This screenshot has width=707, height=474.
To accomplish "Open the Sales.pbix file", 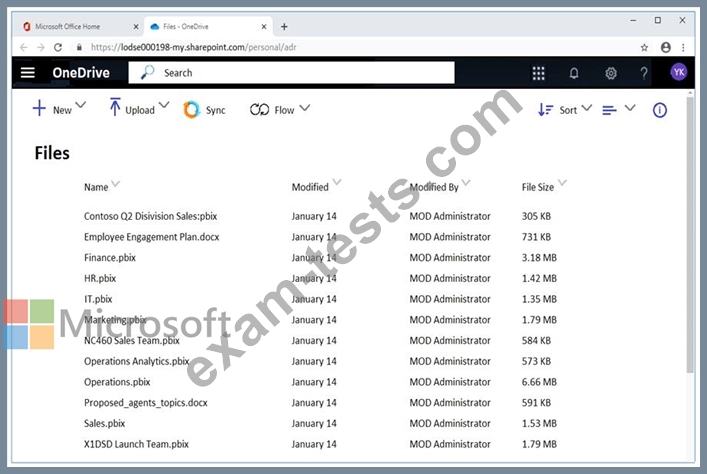I will pos(104,423).
